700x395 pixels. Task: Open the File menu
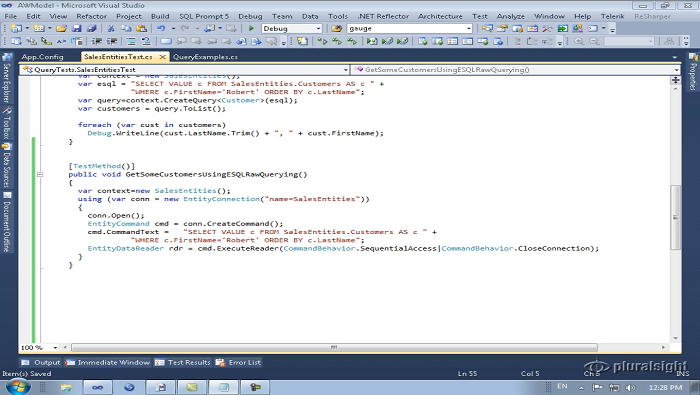click(11, 16)
